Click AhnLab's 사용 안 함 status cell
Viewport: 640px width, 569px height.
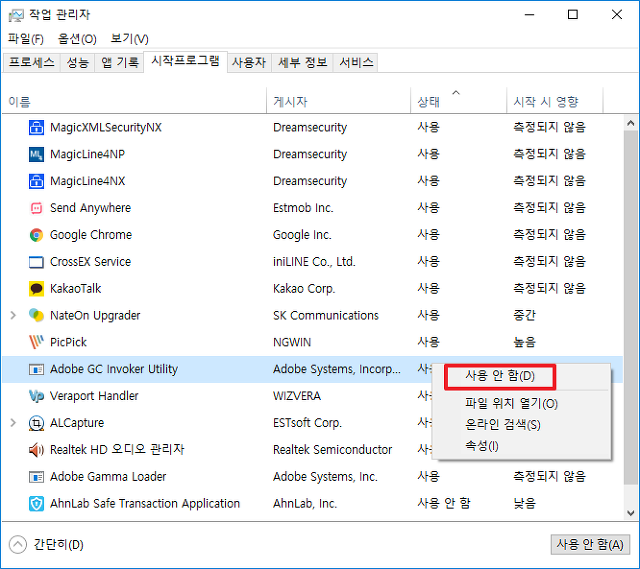[x=444, y=504]
